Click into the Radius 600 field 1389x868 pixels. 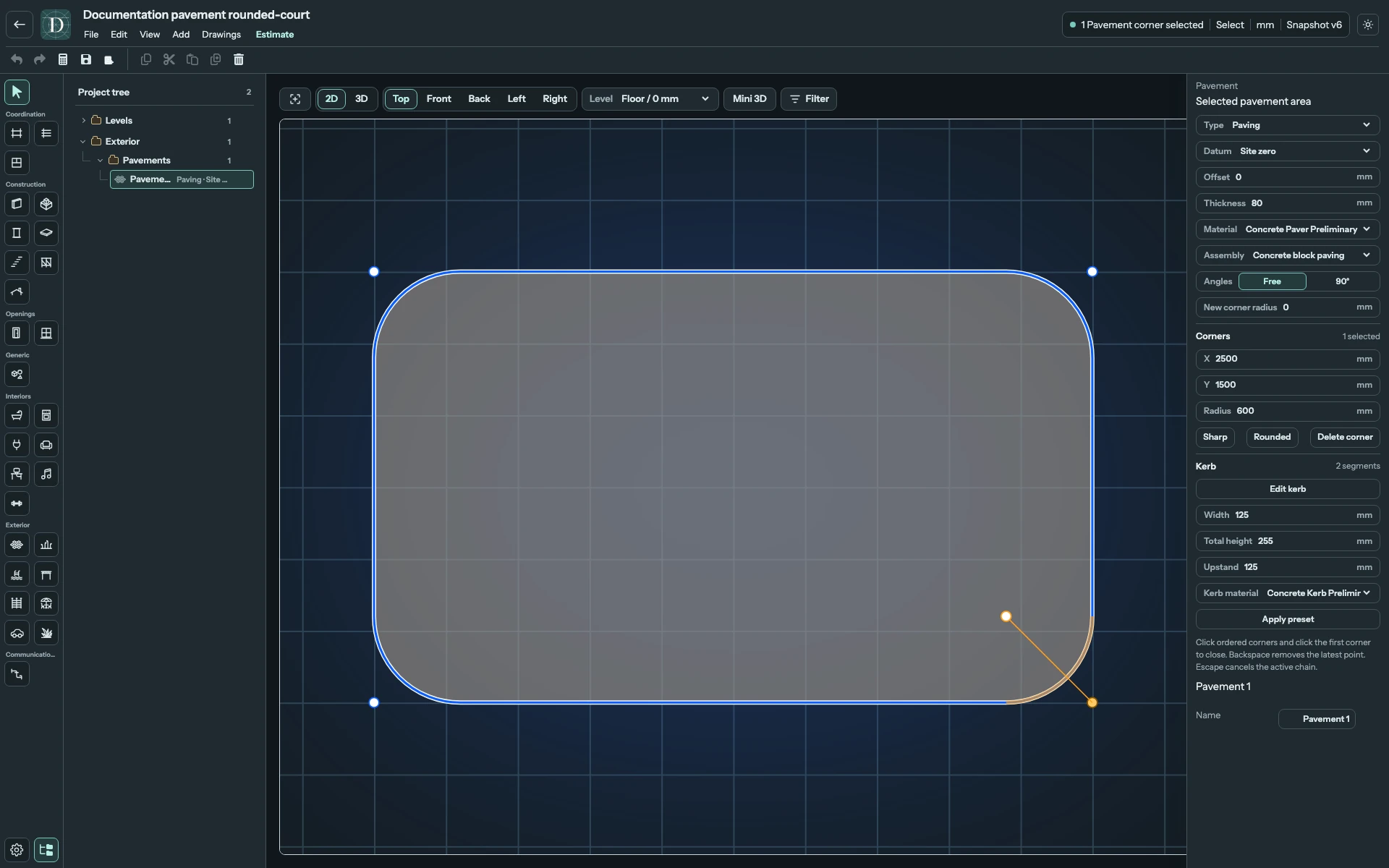1288,411
